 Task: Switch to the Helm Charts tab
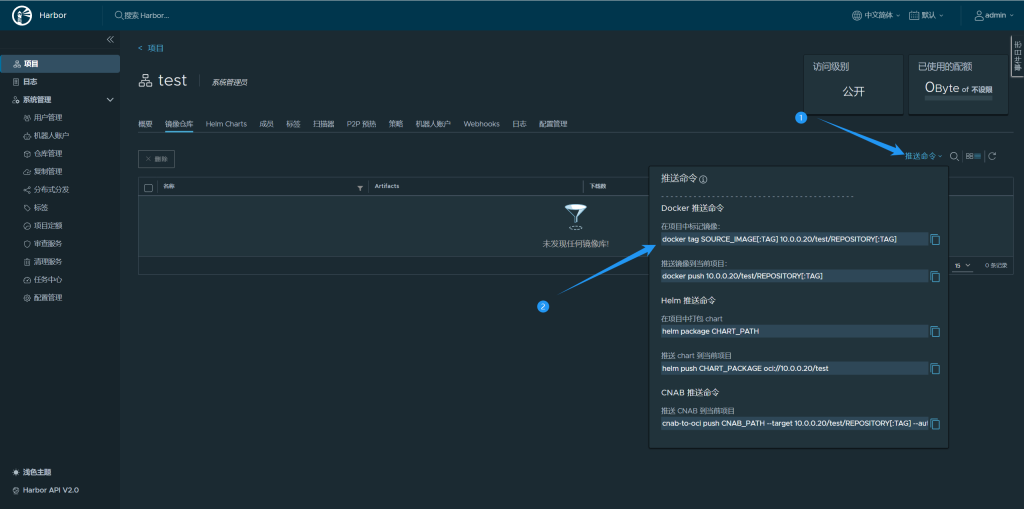[x=226, y=124]
